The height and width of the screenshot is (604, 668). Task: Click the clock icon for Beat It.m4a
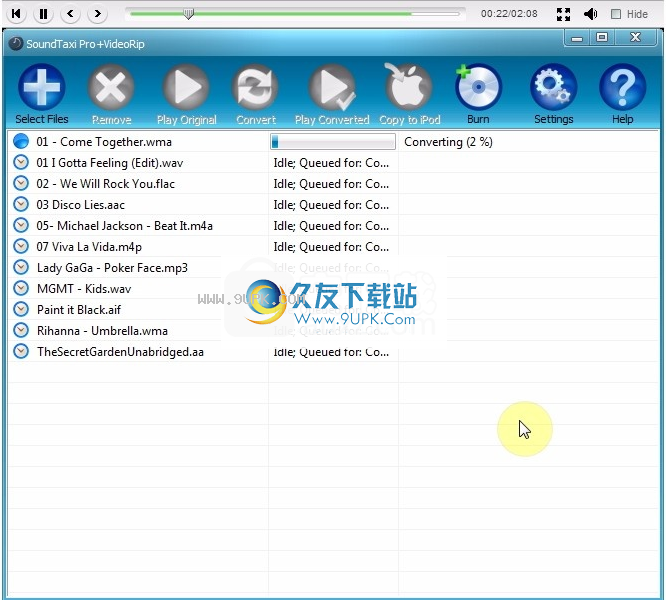(x=21, y=225)
